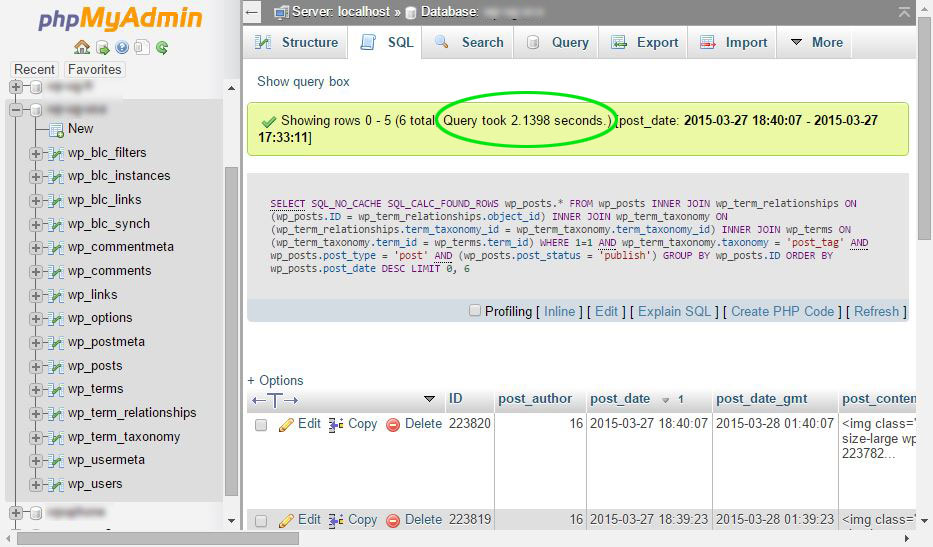Viewport: 933px width, 547px height.
Task: Open phpMyAdmin documentation help icon
Action: (x=122, y=47)
